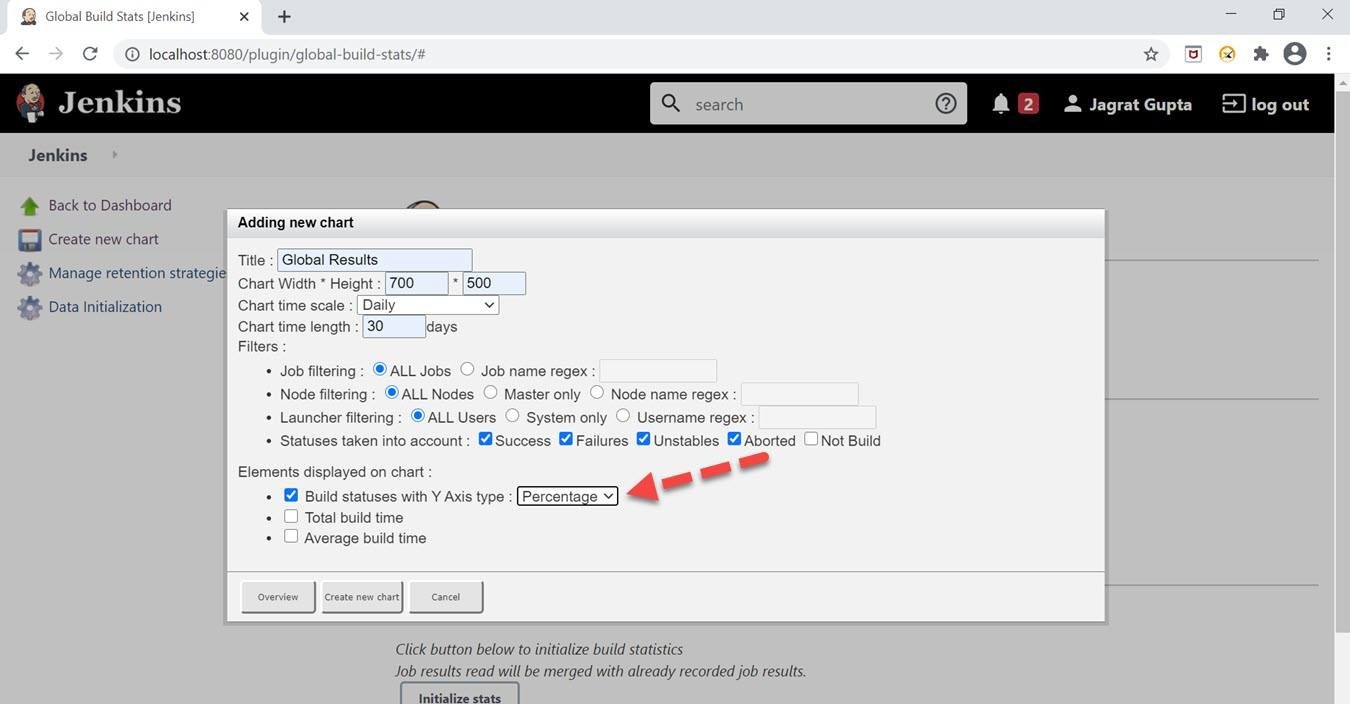
Task: Click the Back to Dashboard house icon
Action: pos(28,204)
